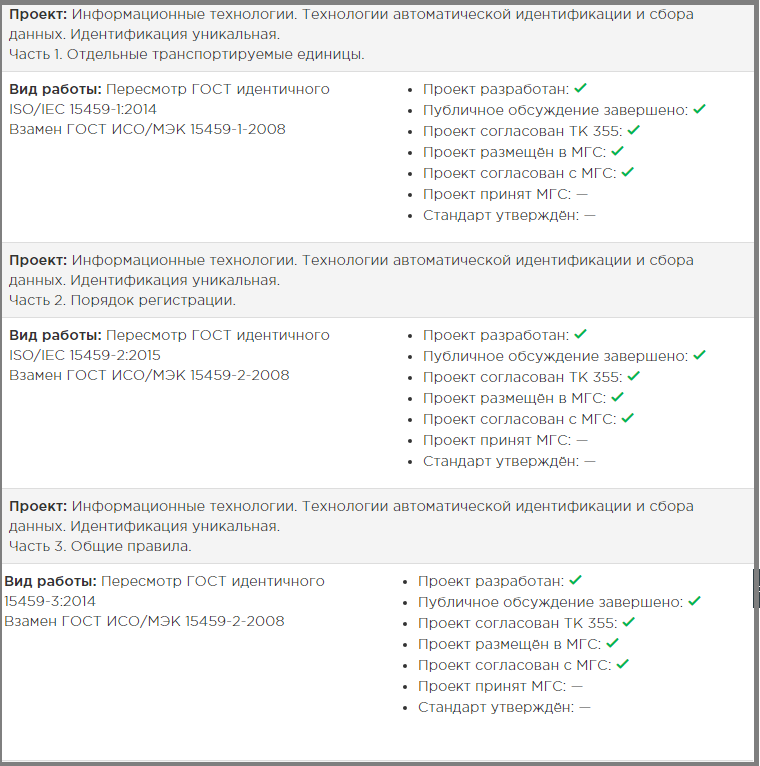Click 'Взамен ГОСТ ИСО/МЭК 15459-1-2008' text
Image resolution: width=760 pixels, height=766 pixels.
(x=147, y=129)
